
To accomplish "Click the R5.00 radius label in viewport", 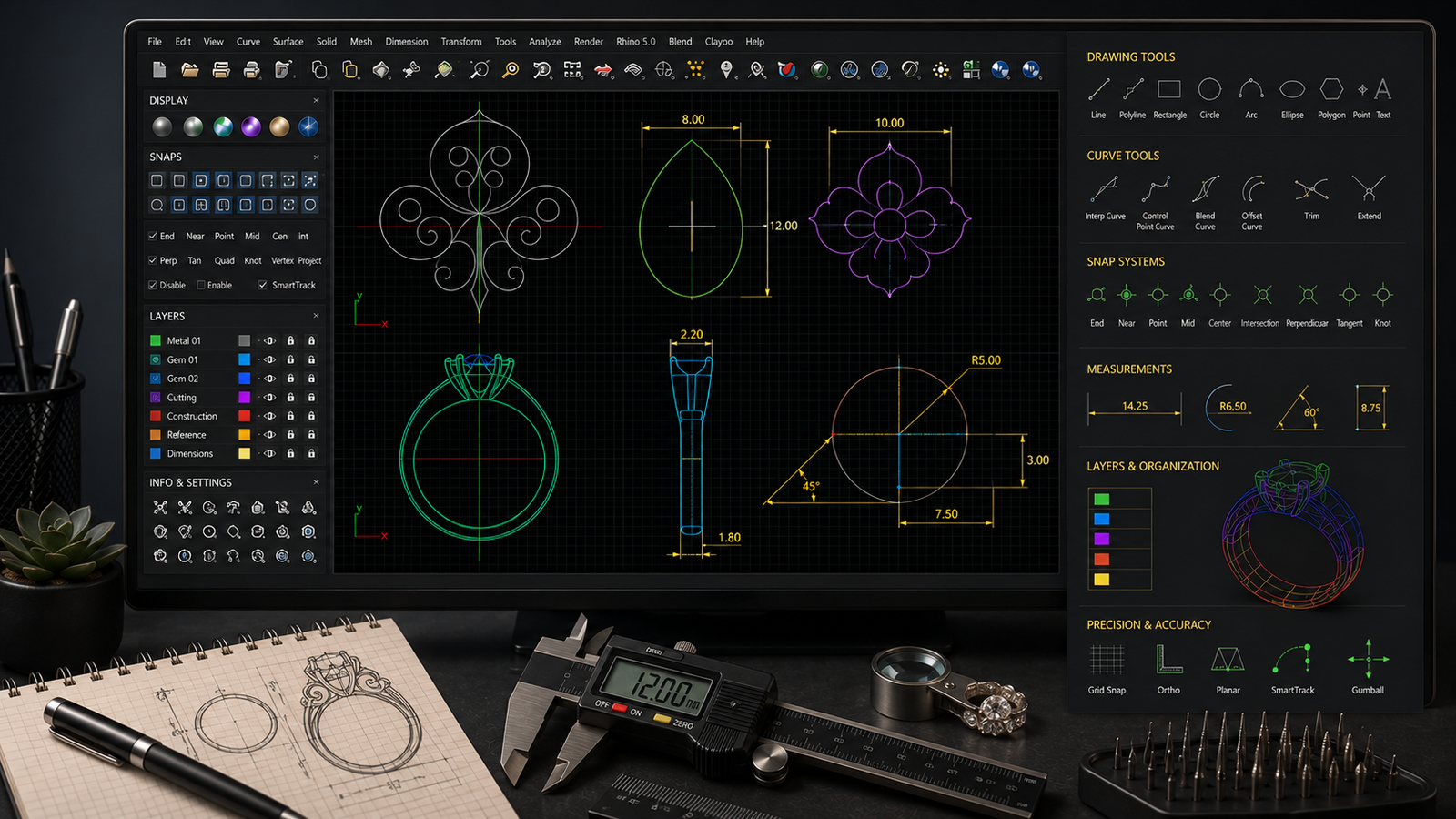I will [986, 360].
